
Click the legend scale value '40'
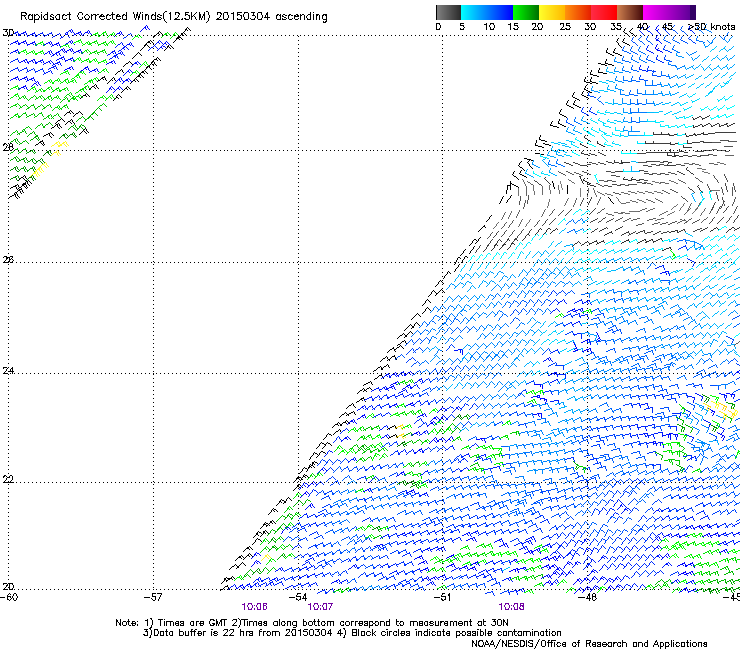coord(642,27)
